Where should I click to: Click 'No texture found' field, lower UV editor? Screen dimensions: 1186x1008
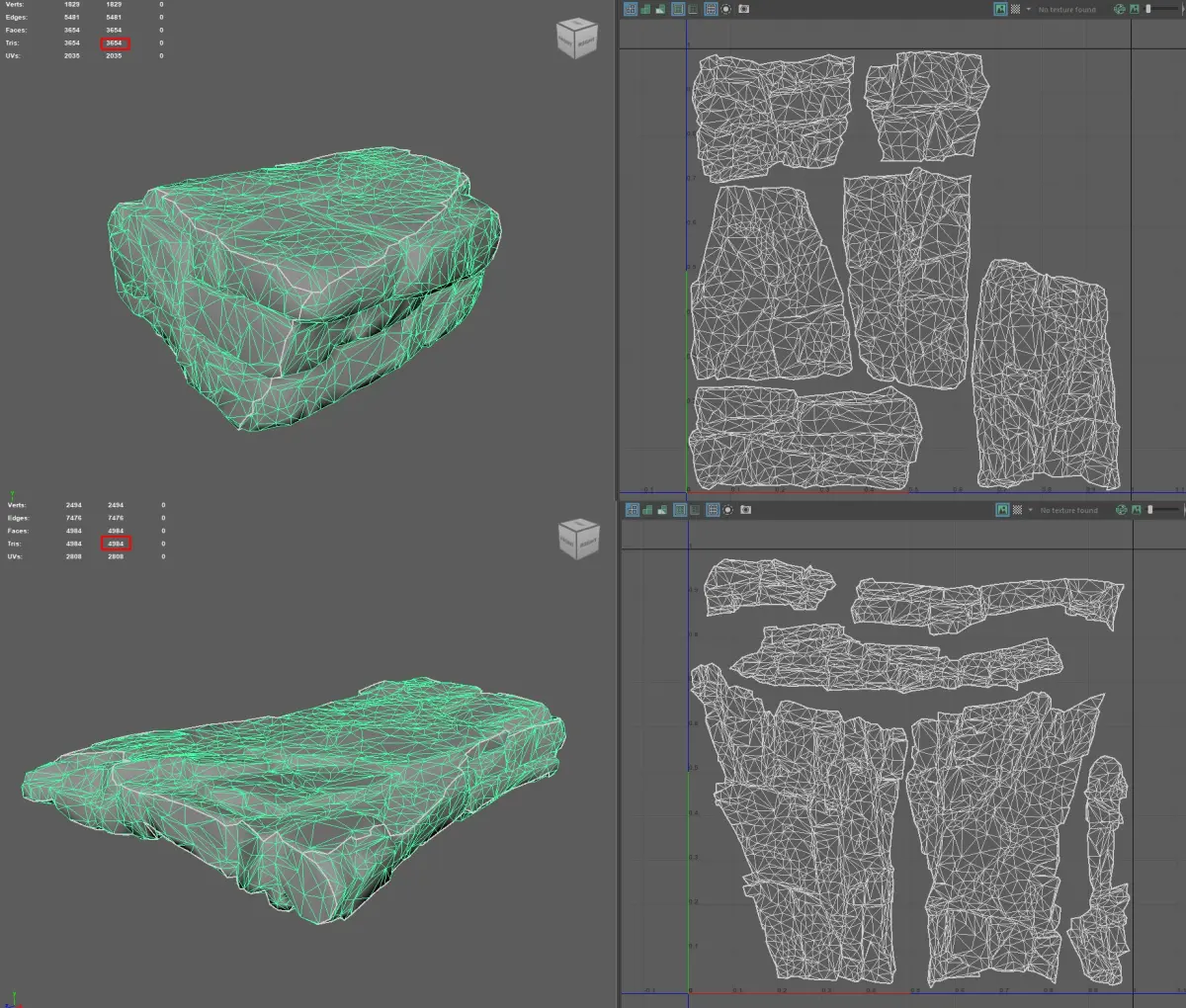click(1068, 510)
